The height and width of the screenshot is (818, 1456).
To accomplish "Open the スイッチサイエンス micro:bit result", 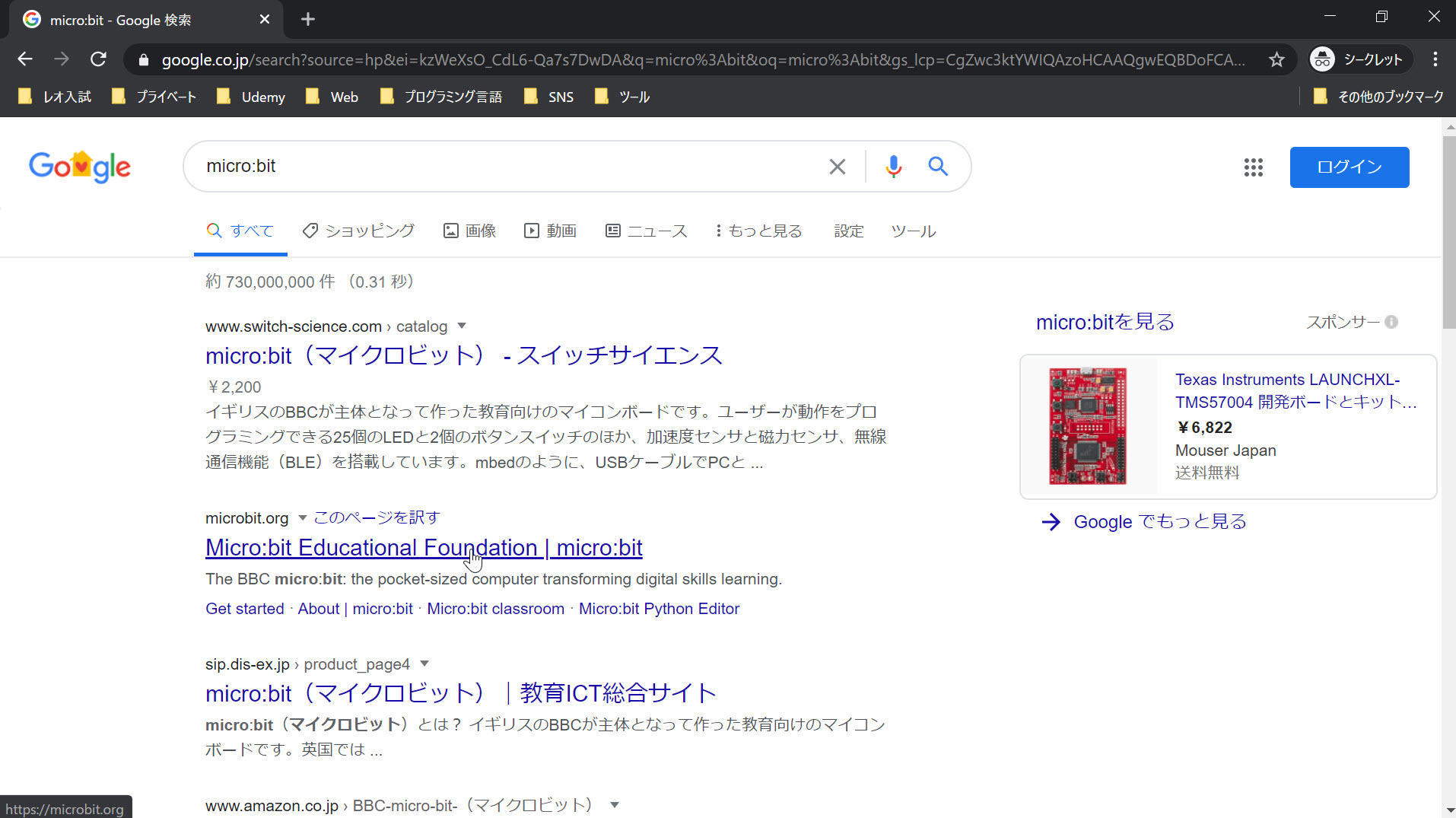I will pyautogui.click(x=464, y=355).
